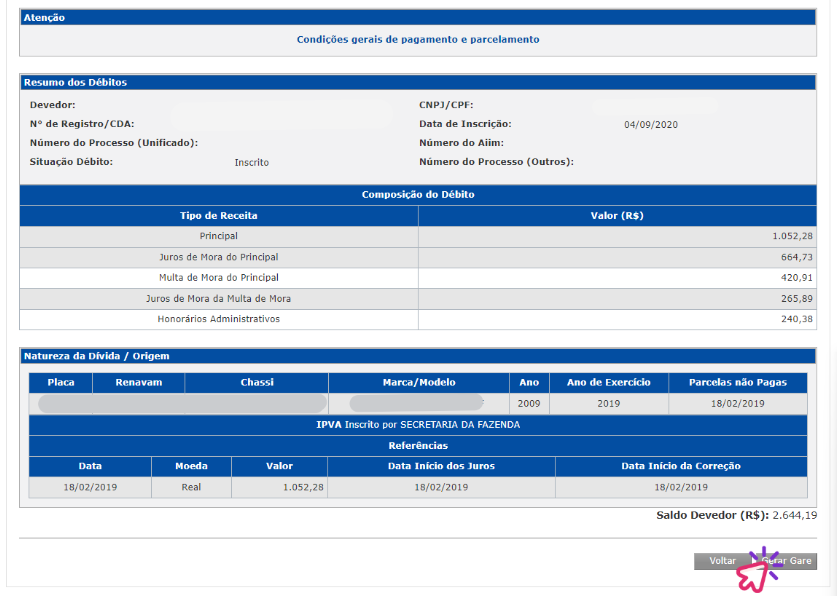837x596 pixels.
Task: Click the Gerar Gare button
Action: pyautogui.click(x=785, y=561)
